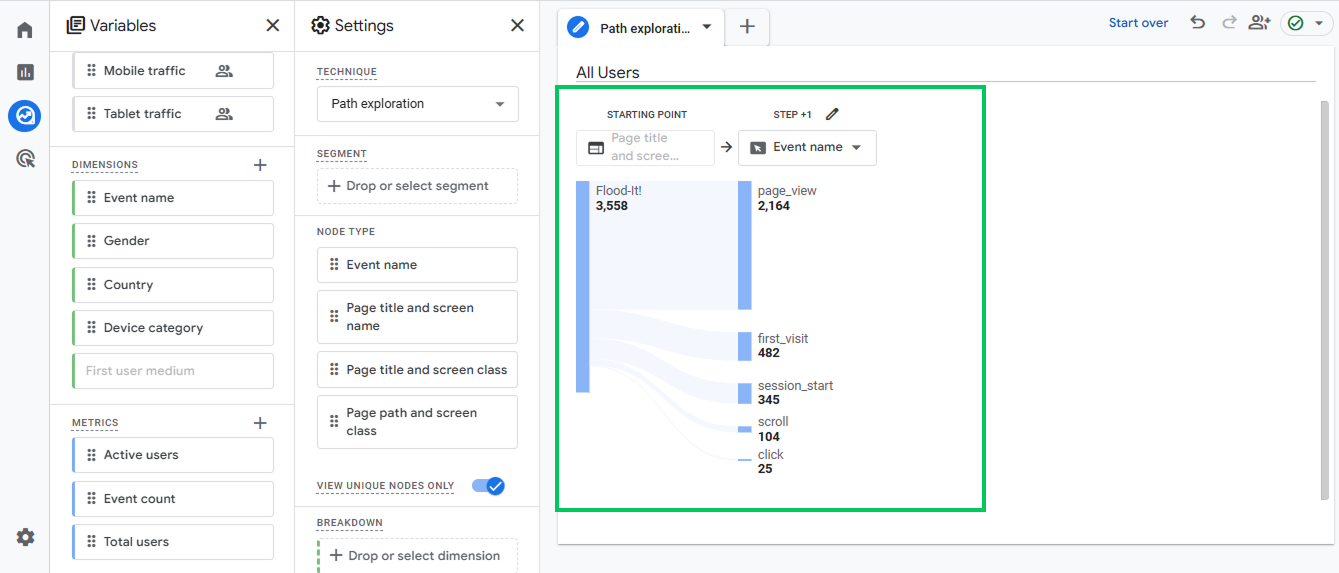
Task: Open Admin settings gear icon
Action: pos(25,537)
